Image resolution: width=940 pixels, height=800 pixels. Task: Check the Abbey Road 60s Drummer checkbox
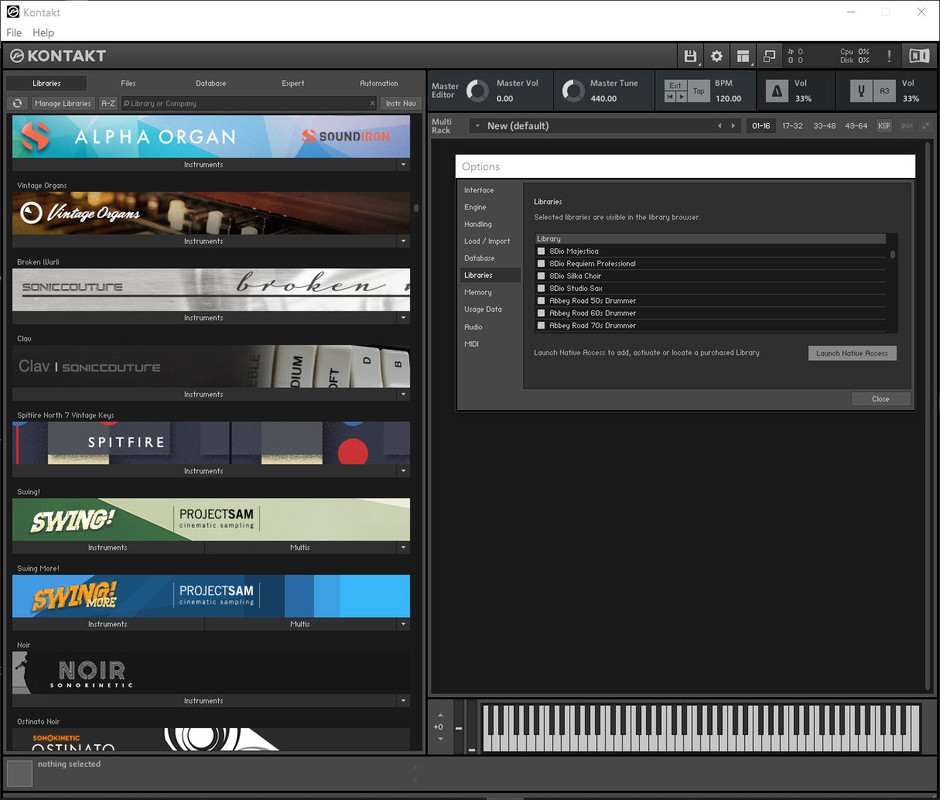541,313
